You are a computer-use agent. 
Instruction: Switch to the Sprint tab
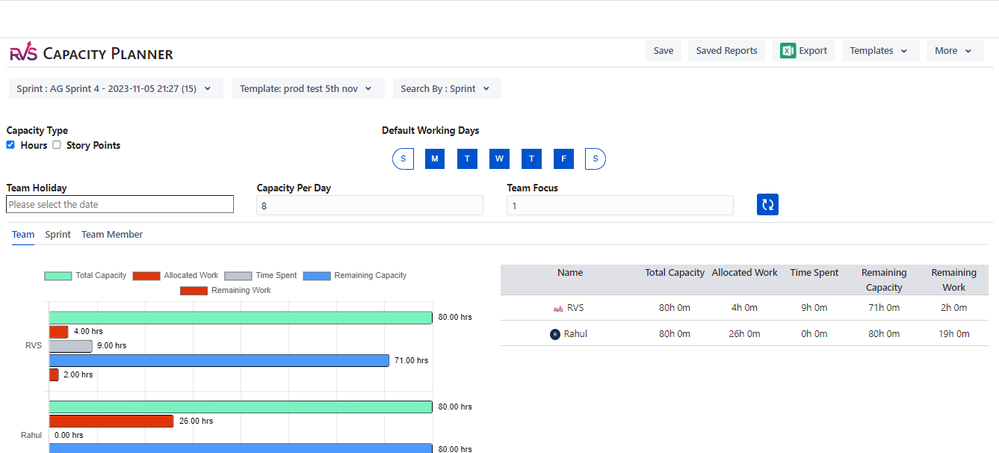click(58, 234)
